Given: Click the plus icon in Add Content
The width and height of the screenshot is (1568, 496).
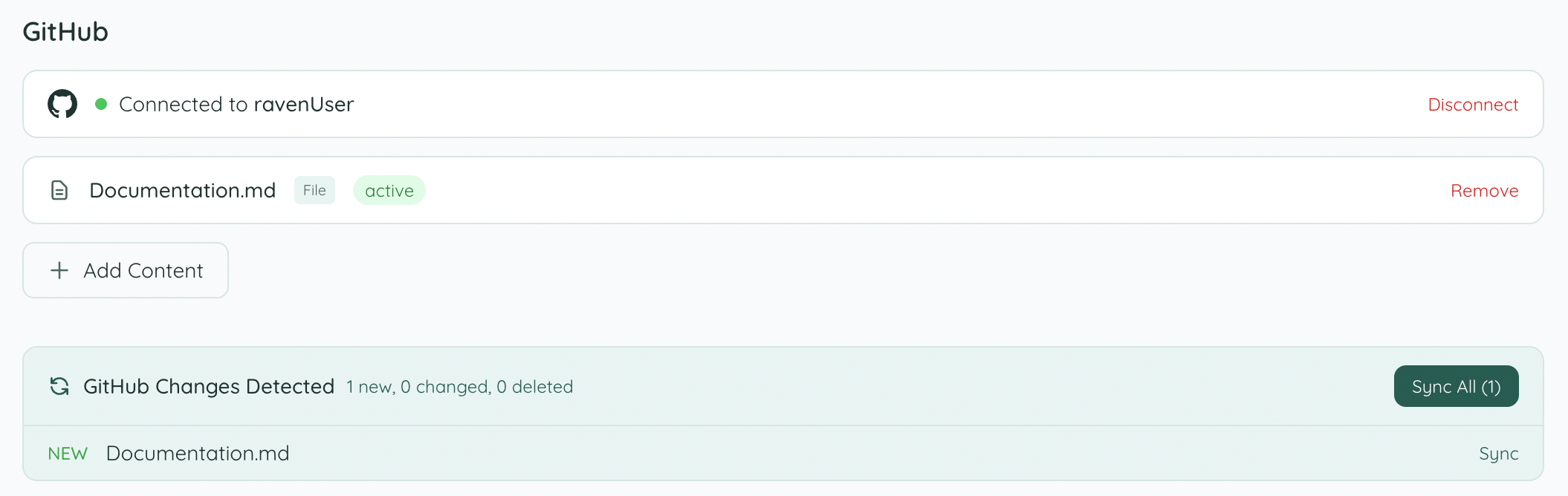Looking at the screenshot, I should 58,270.
